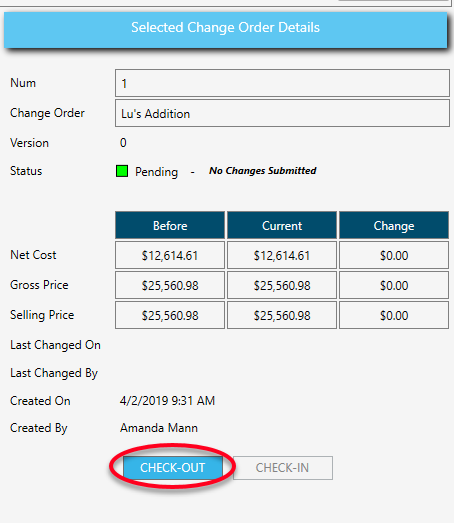Select the Selling Price Change value cell
Screen dimensions: 454x523
pos(394,315)
